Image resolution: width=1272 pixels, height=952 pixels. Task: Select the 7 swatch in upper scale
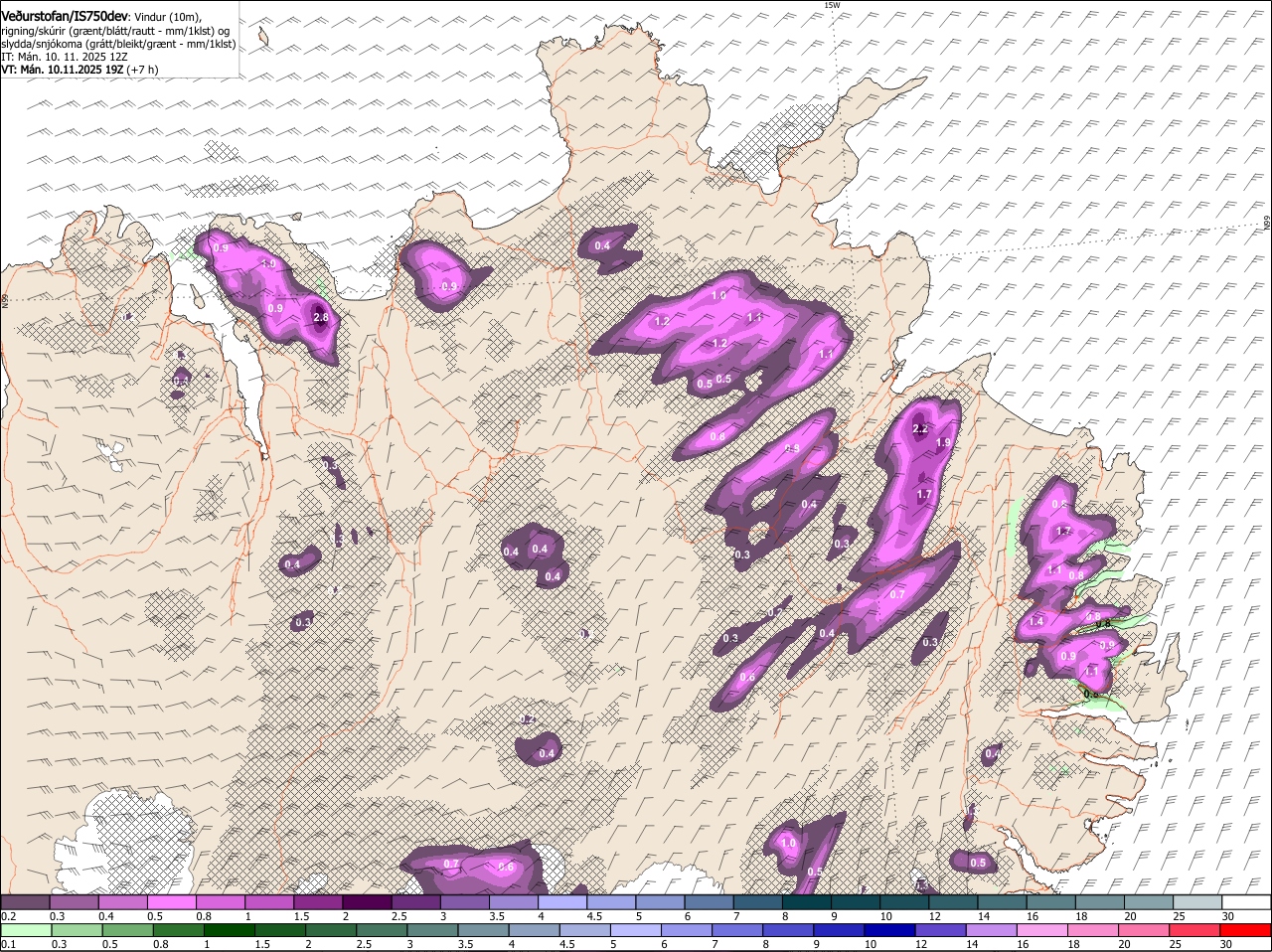click(x=757, y=901)
